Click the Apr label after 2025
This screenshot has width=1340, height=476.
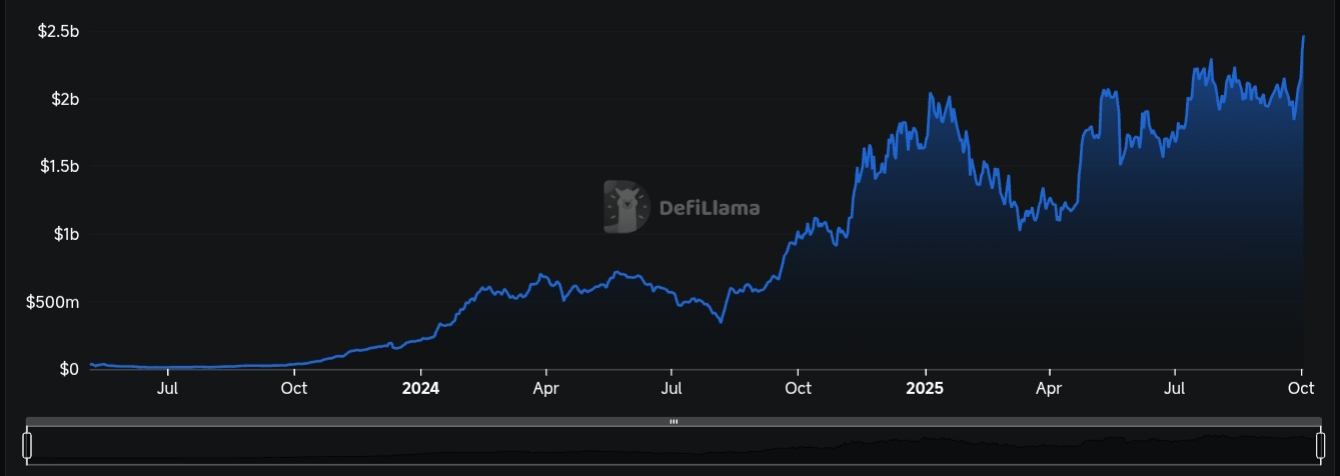pyautogui.click(x=1049, y=387)
